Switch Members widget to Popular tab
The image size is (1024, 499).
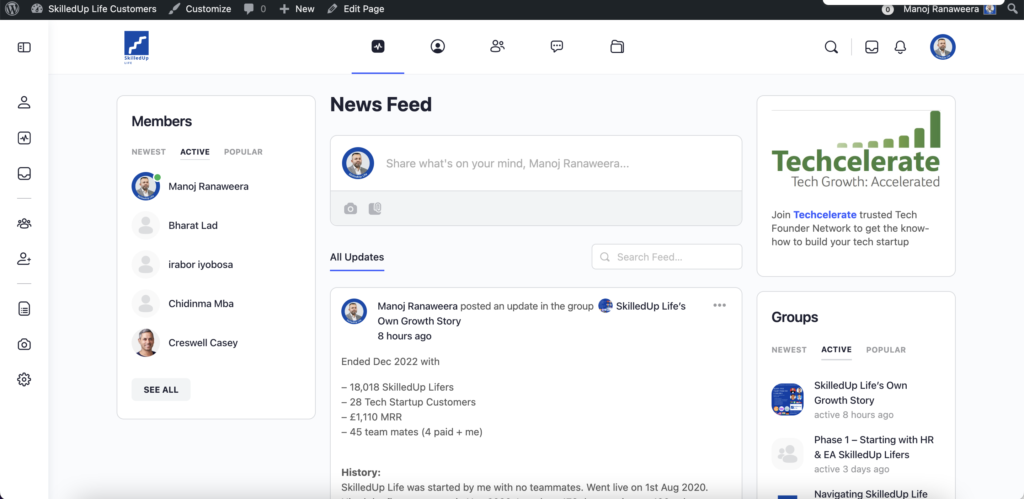[243, 152]
